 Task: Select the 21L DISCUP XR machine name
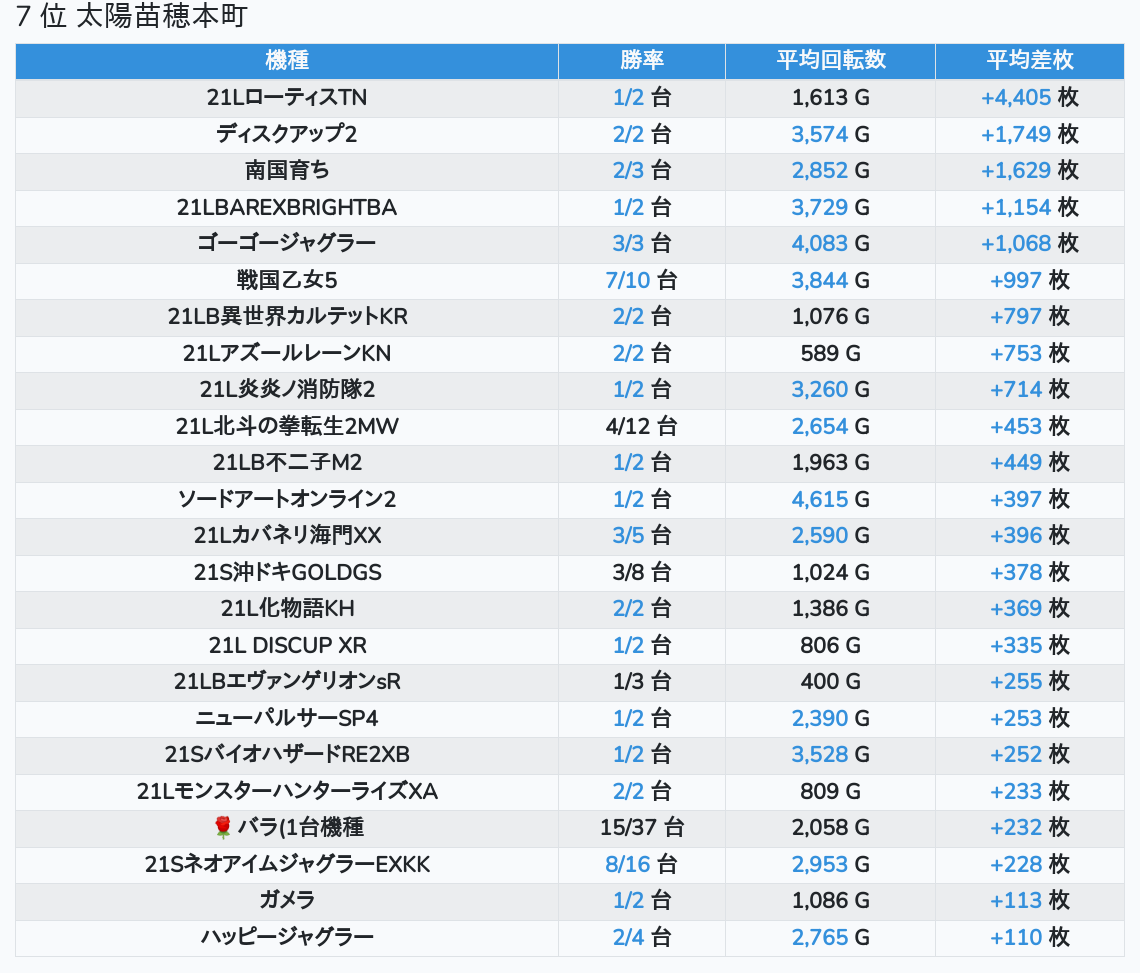[x=286, y=646]
